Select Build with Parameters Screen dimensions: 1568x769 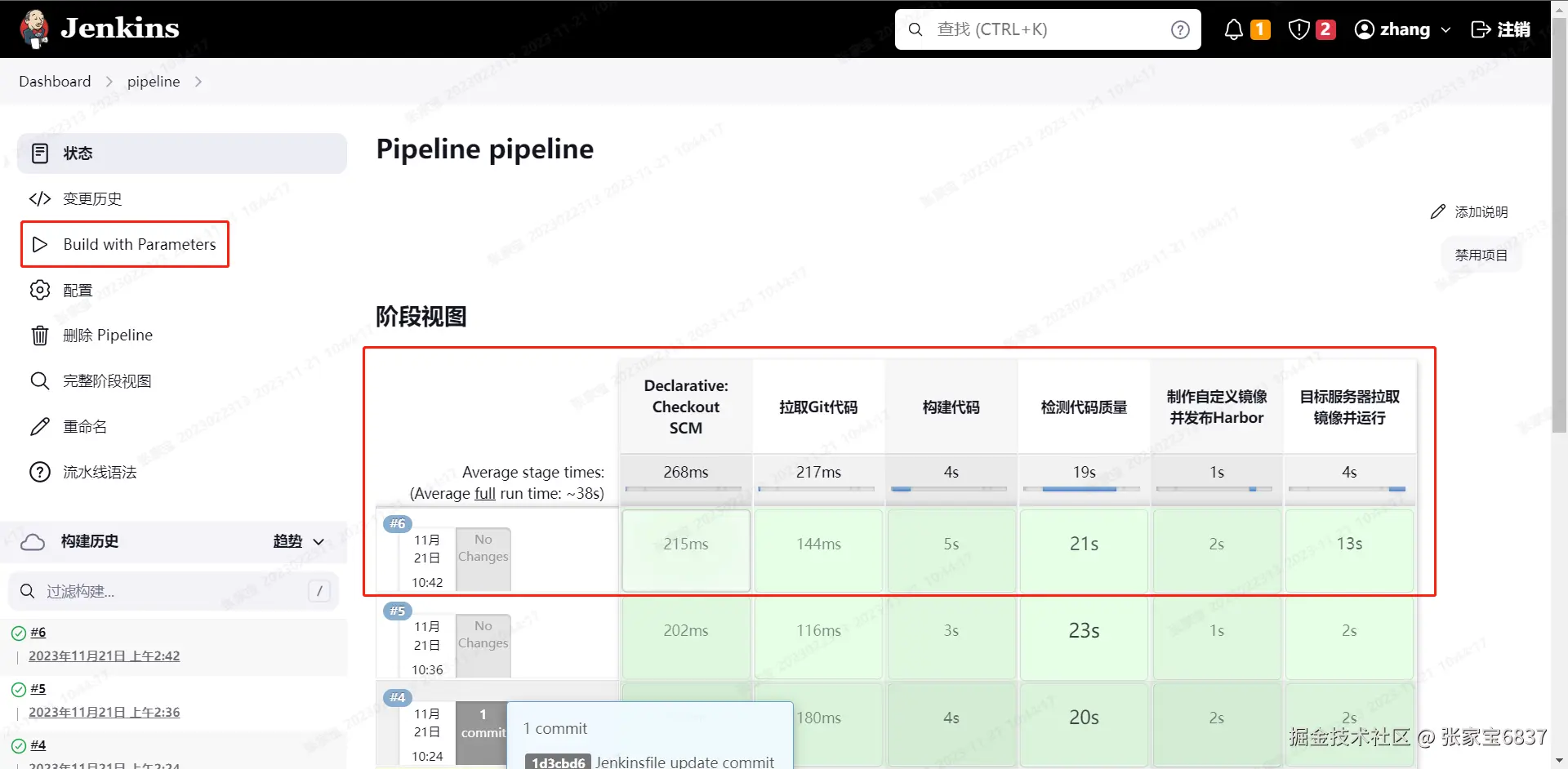[x=125, y=244]
